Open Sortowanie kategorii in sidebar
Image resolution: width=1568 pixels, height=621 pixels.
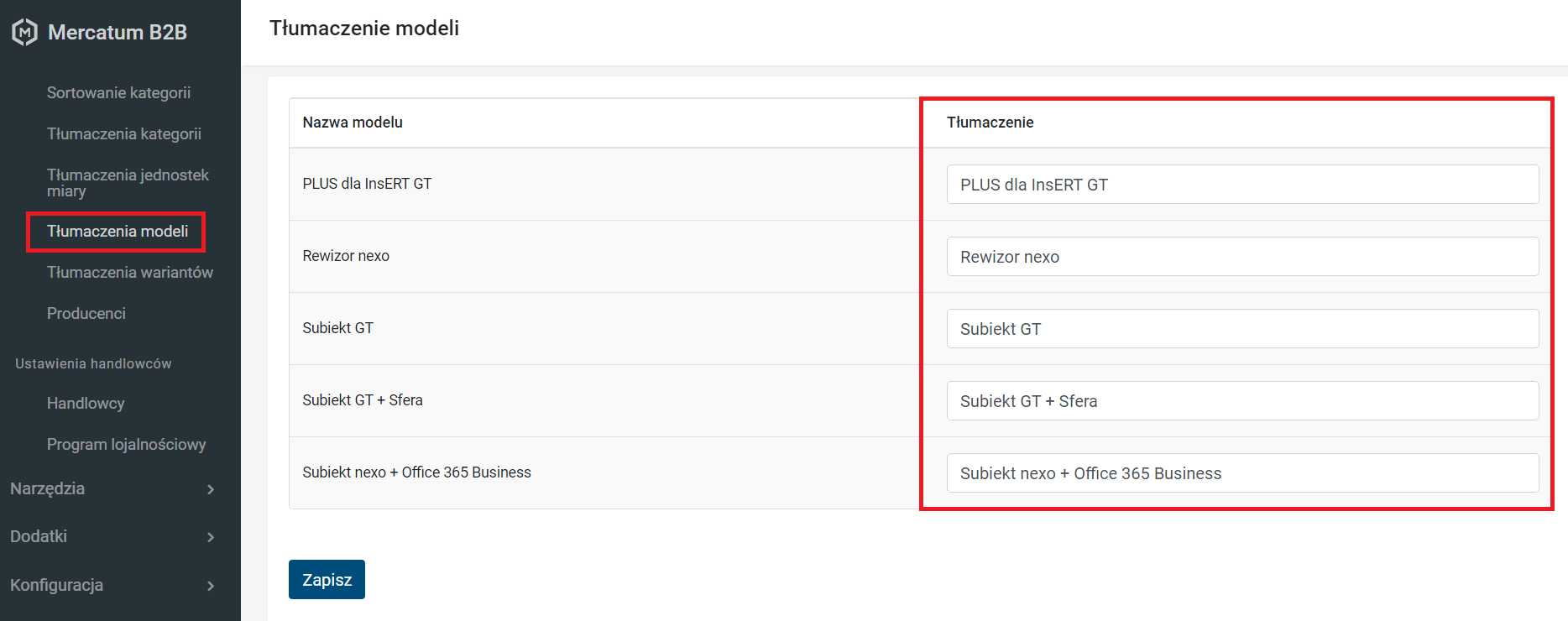click(118, 92)
